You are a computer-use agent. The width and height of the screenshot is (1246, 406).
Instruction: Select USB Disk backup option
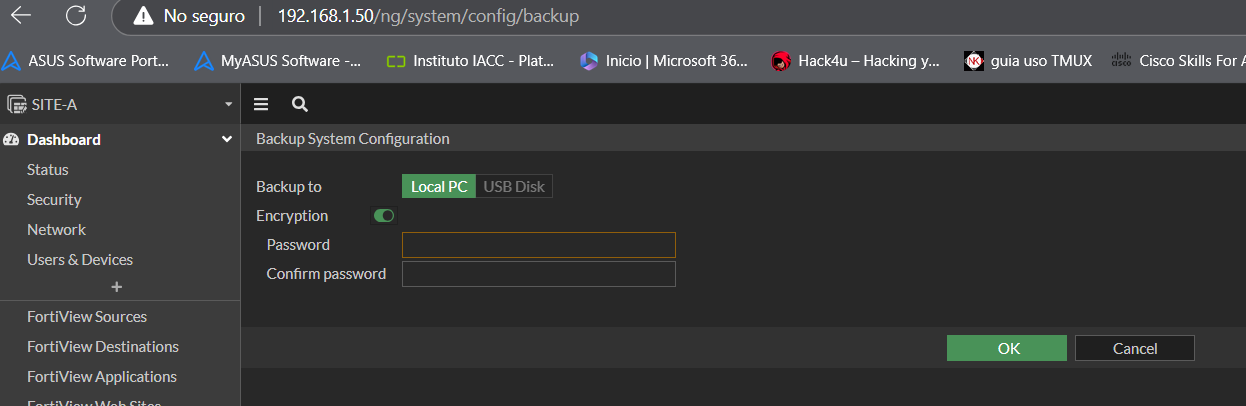pos(514,187)
